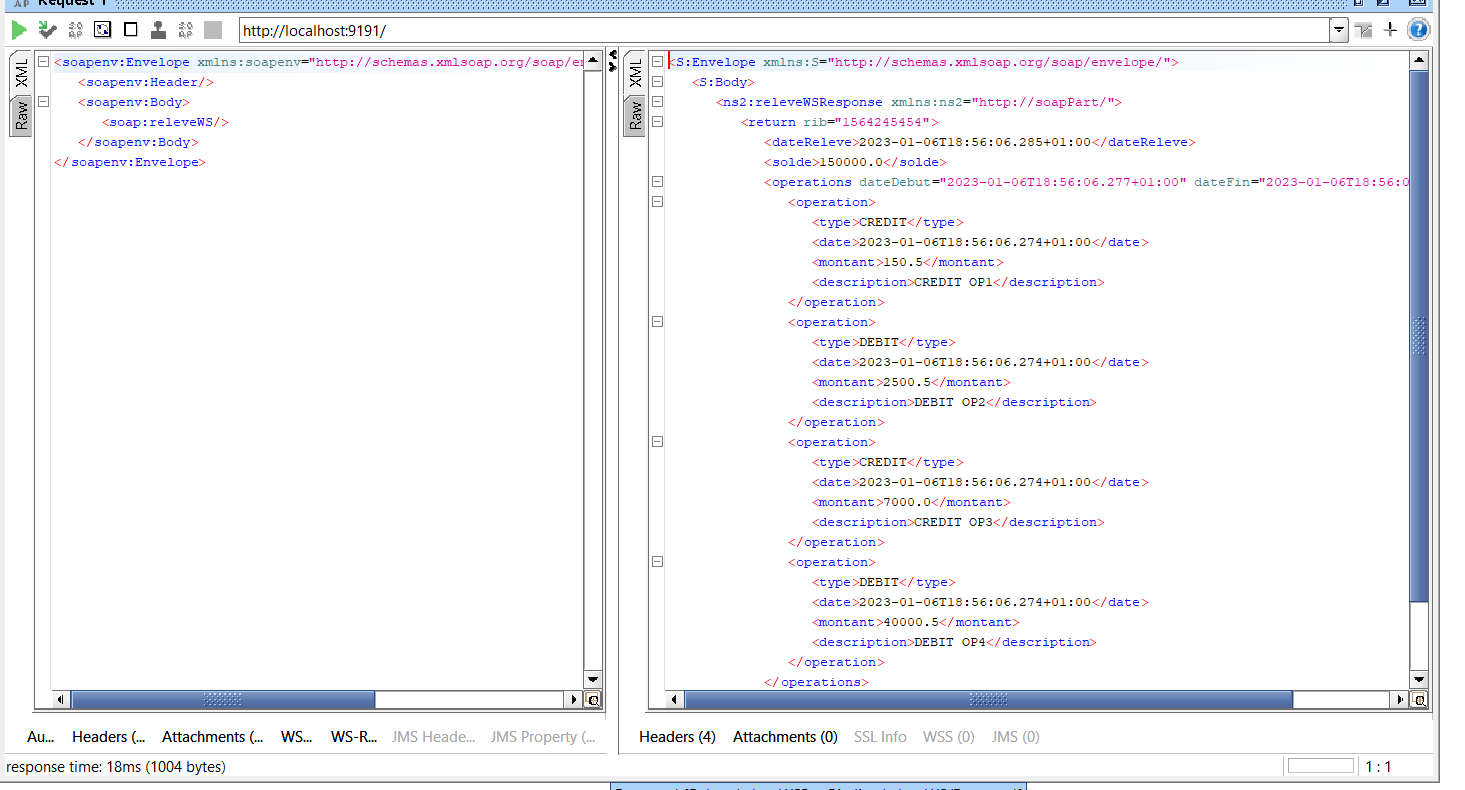Collapse the S:Envelope node in response
1465x790 pixels.
pos(657,62)
